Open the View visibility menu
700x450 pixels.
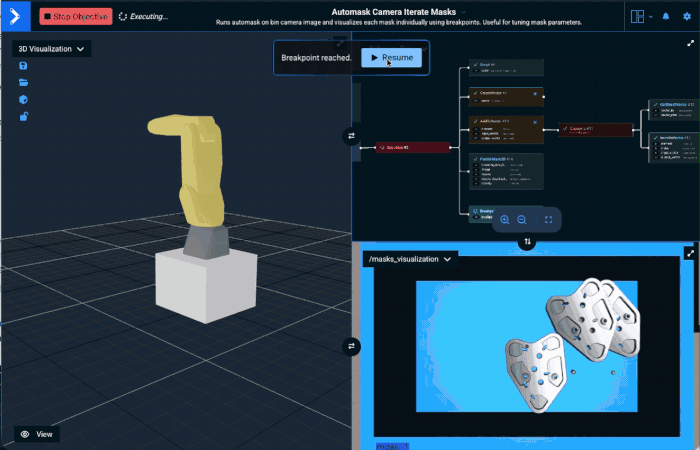pyautogui.click(x=37, y=434)
